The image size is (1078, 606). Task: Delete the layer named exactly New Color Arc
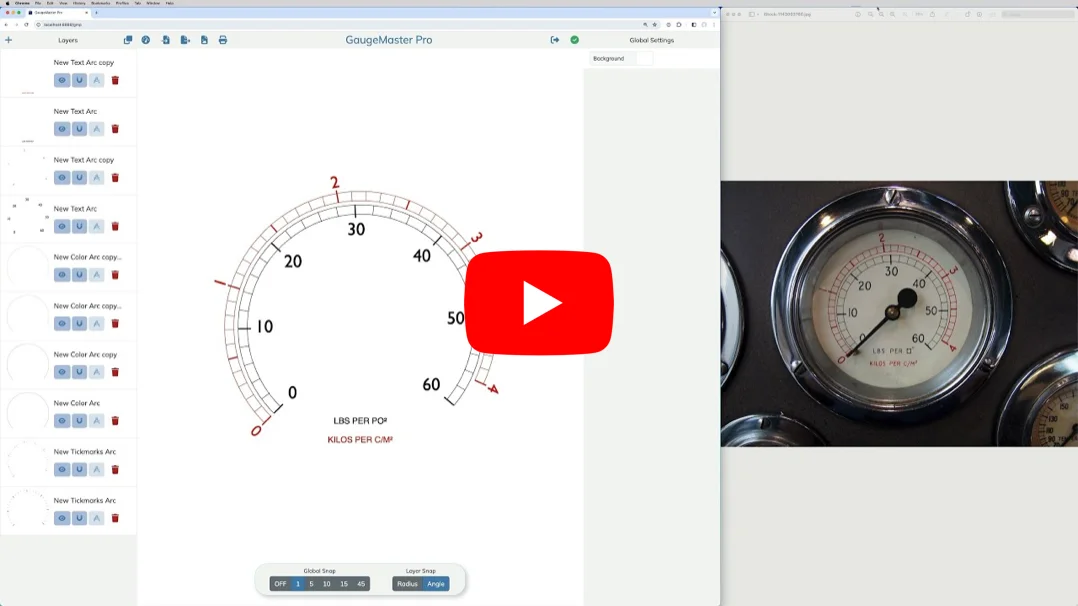(x=115, y=420)
